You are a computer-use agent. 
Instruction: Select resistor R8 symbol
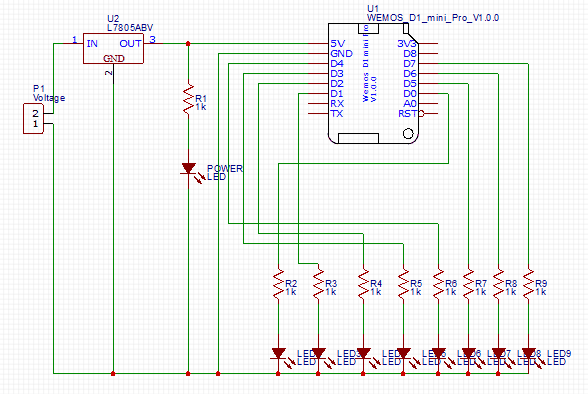[x=498, y=284]
